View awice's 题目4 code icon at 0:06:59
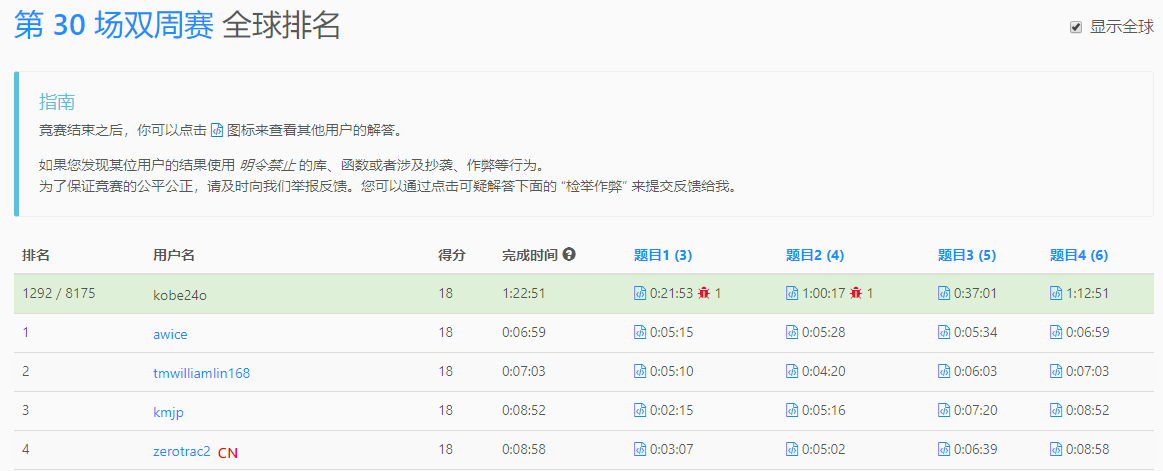The height and width of the screenshot is (471, 1163). 1056,332
